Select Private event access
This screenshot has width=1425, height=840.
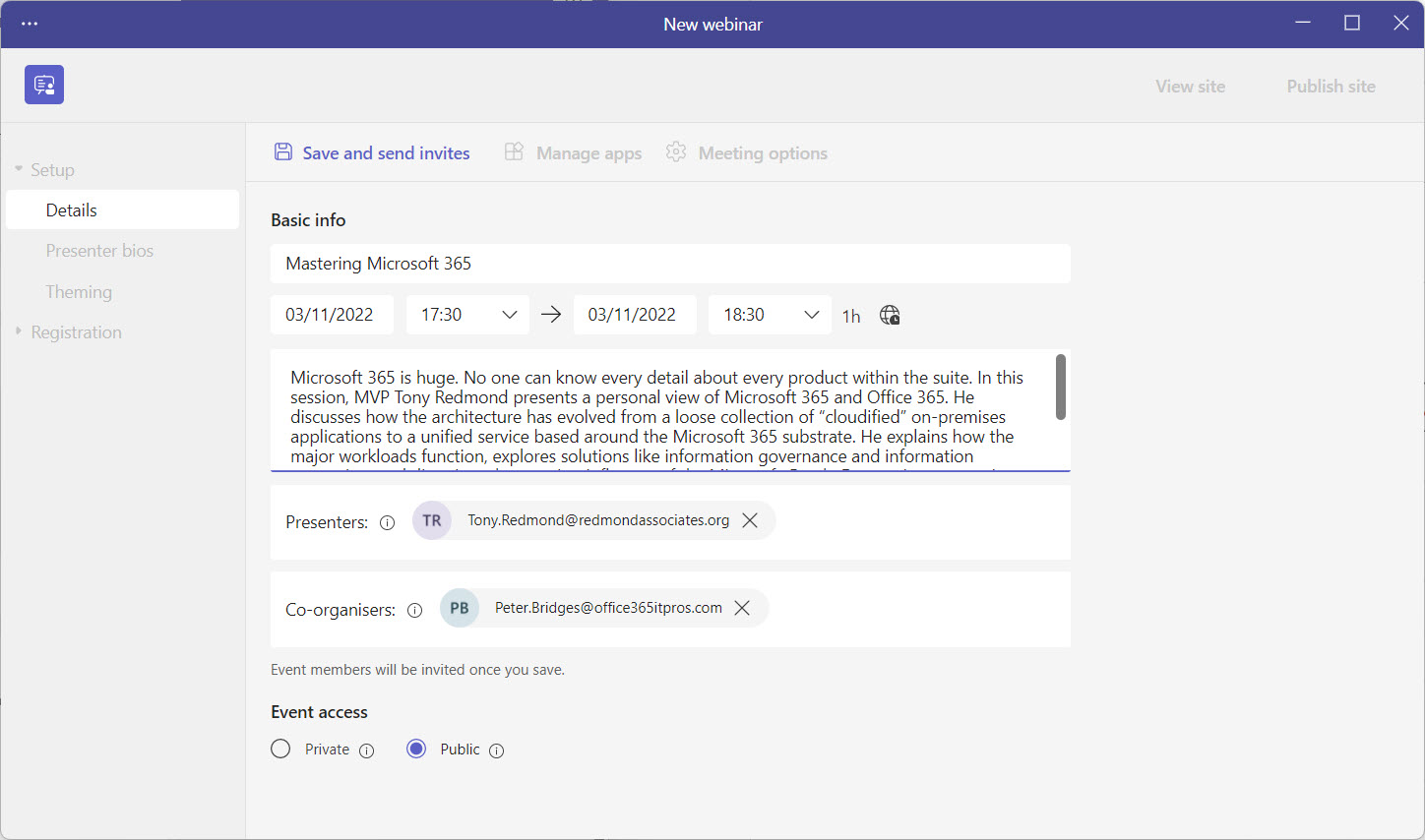280,749
